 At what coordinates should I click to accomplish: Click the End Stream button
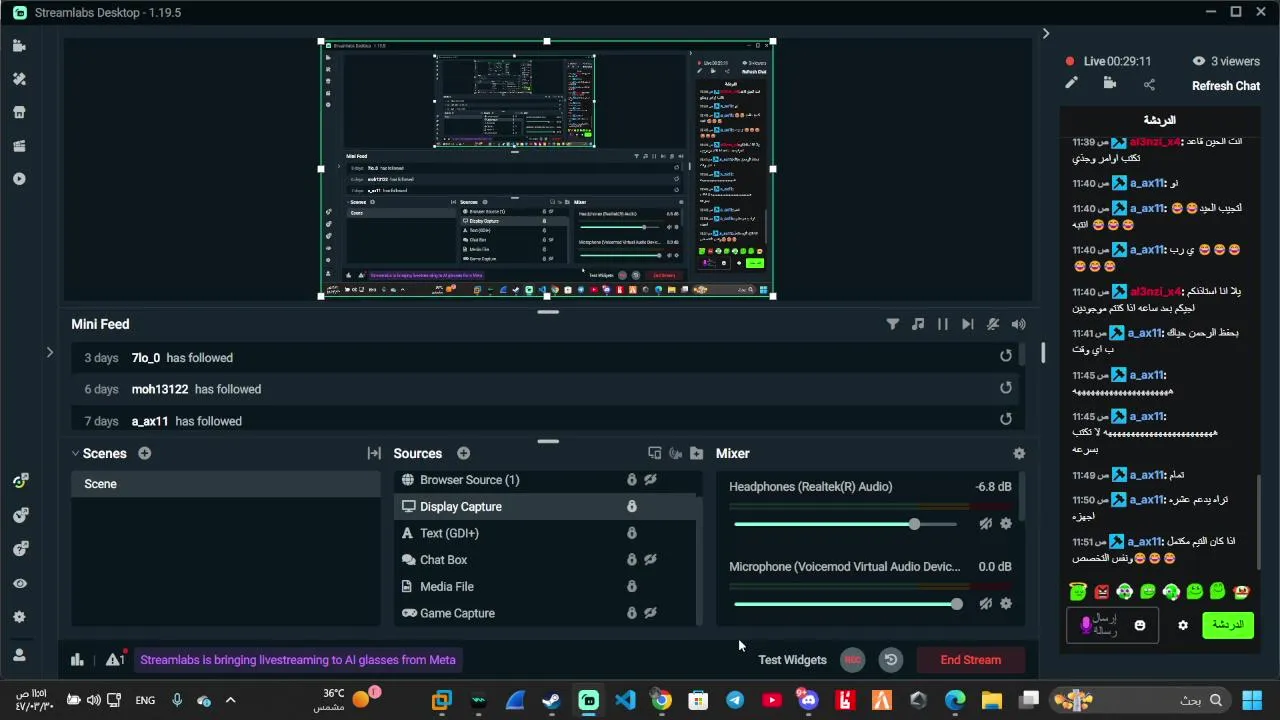point(970,660)
